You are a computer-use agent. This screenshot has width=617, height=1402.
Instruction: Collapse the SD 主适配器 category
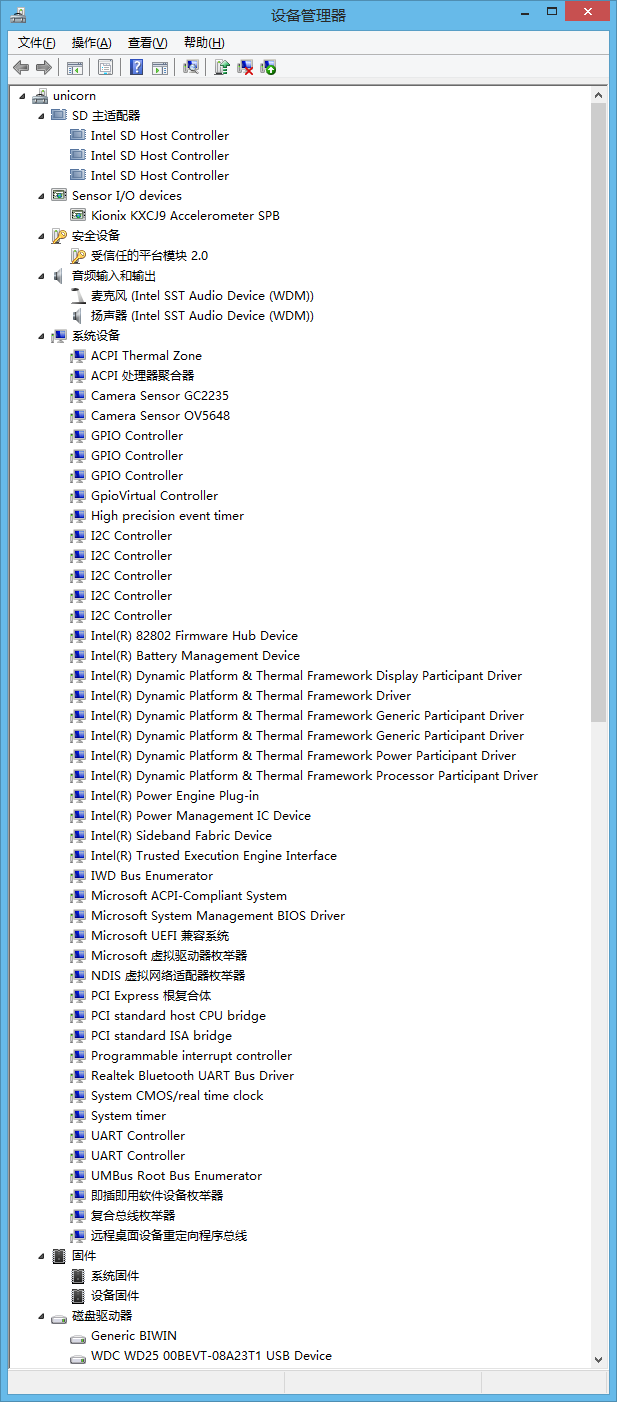click(x=42, y=116)
